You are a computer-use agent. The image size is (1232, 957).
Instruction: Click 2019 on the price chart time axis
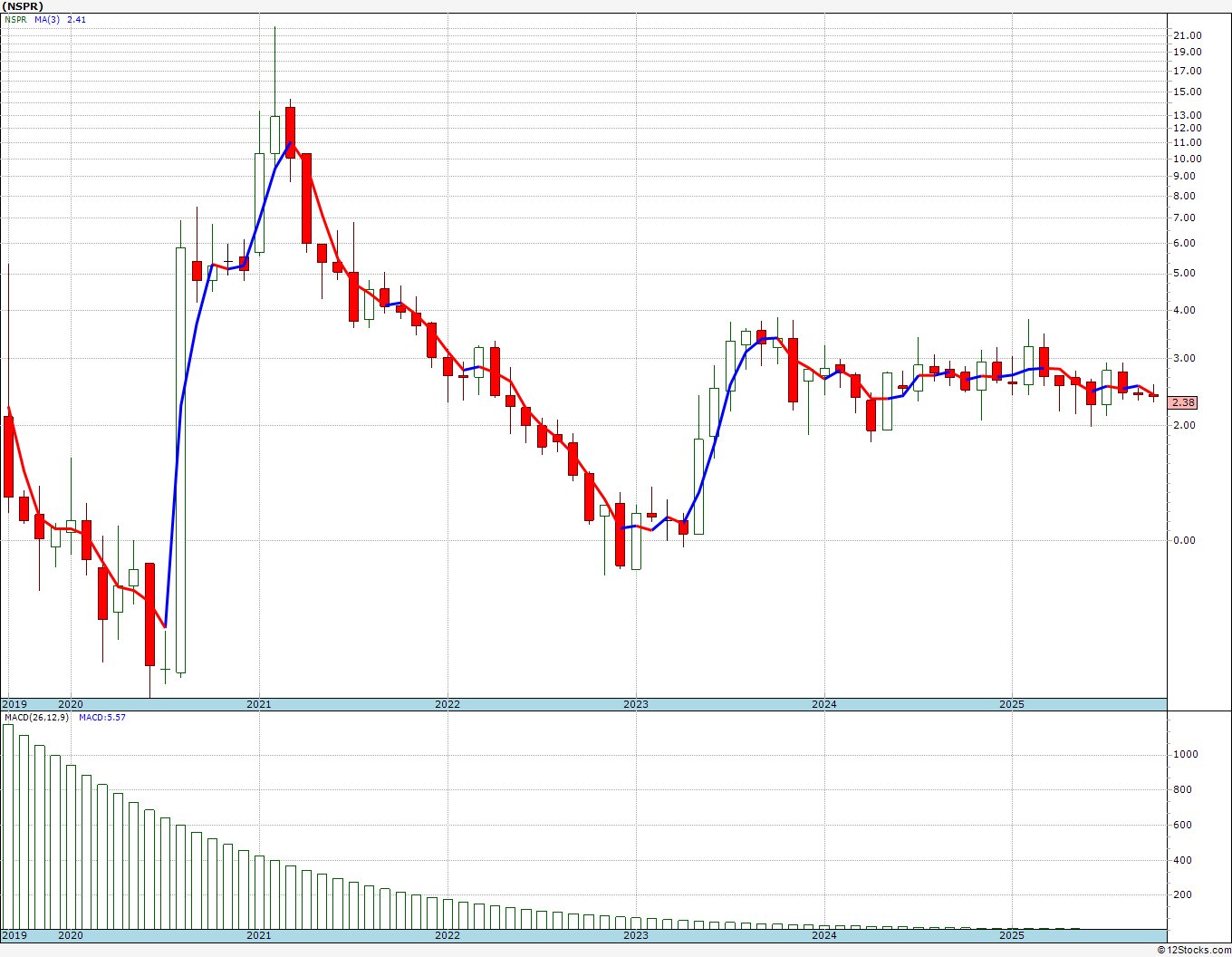pyautogui.click(x=14, y=704)
